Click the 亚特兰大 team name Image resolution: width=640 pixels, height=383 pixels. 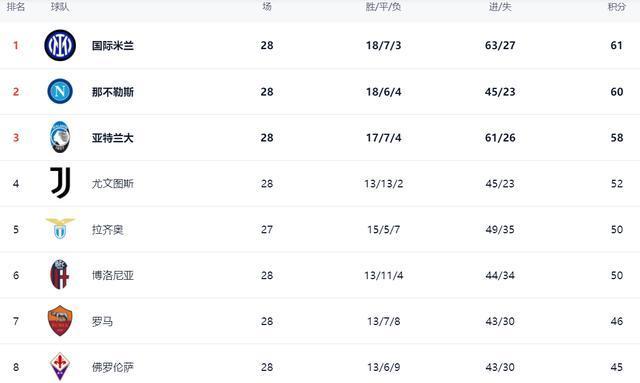113,138
